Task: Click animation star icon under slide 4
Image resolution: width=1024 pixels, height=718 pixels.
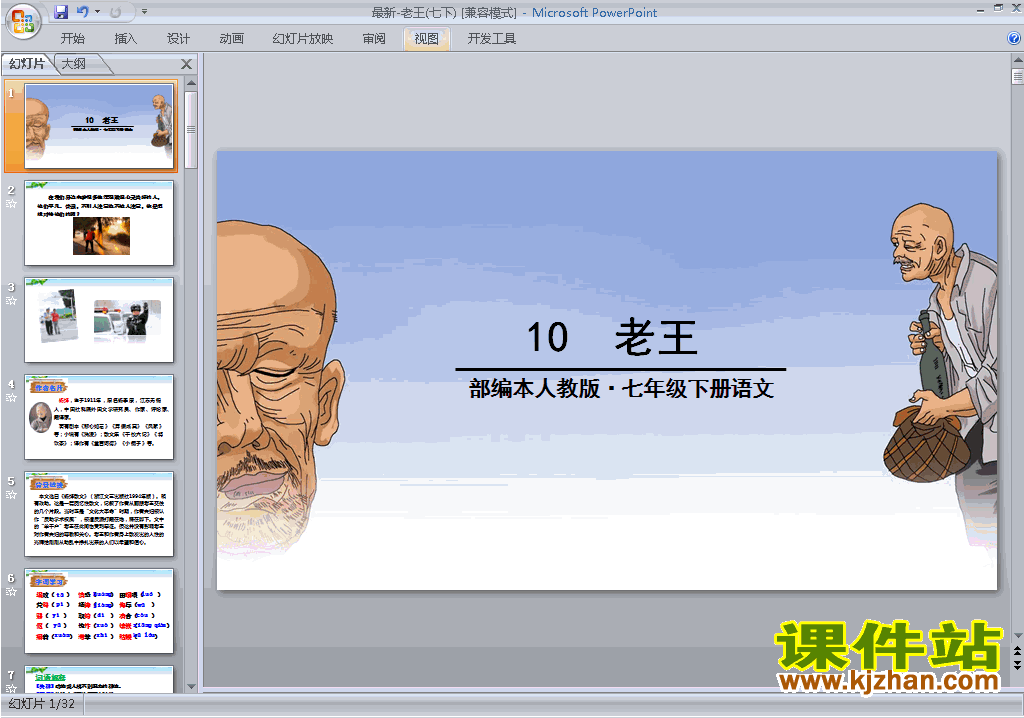Action: point(11,397)
